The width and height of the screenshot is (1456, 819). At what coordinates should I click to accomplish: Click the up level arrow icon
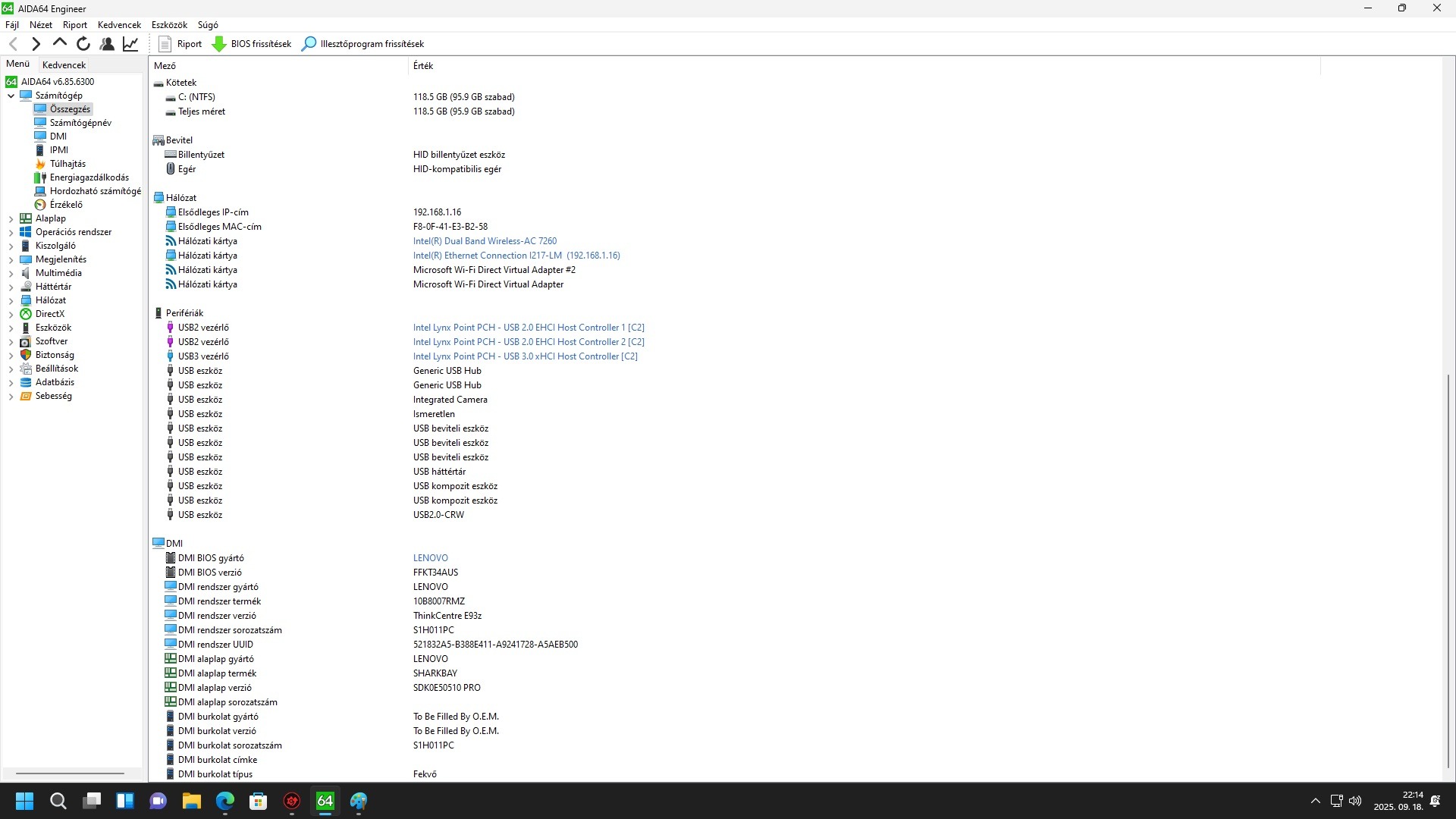[x=60, y=43]
